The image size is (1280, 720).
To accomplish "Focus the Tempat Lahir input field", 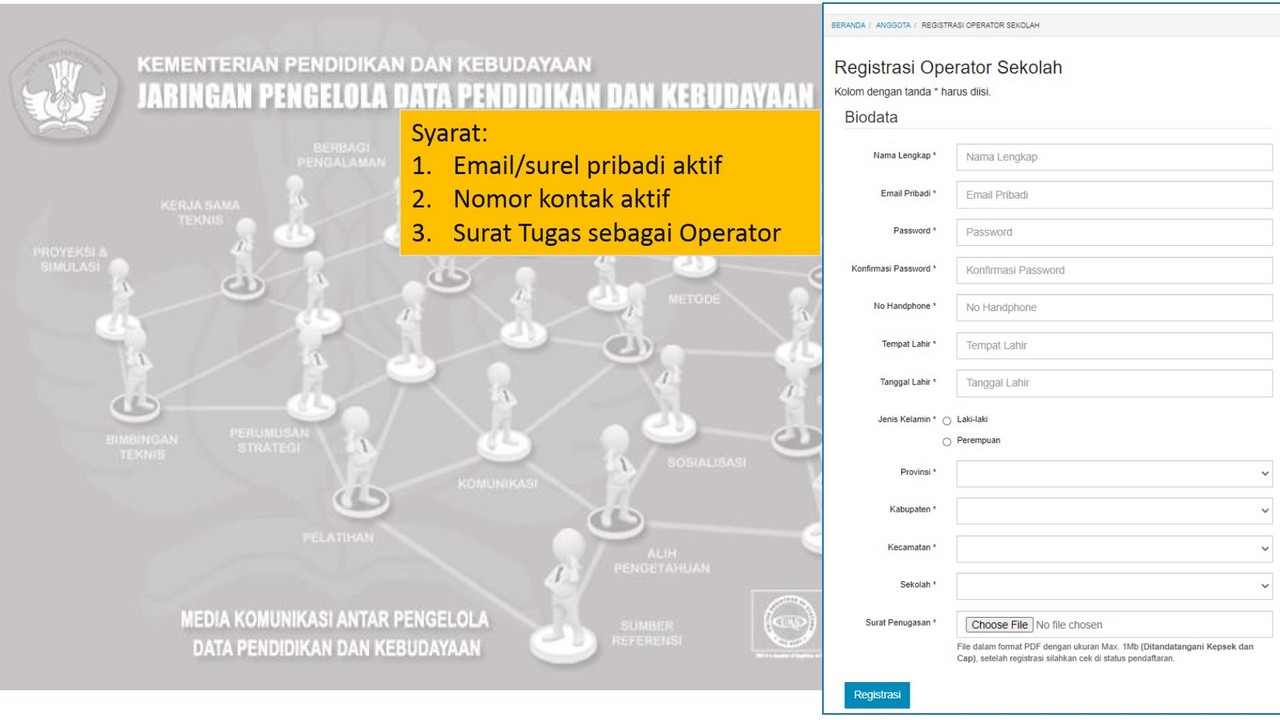I will [1114, 345].
